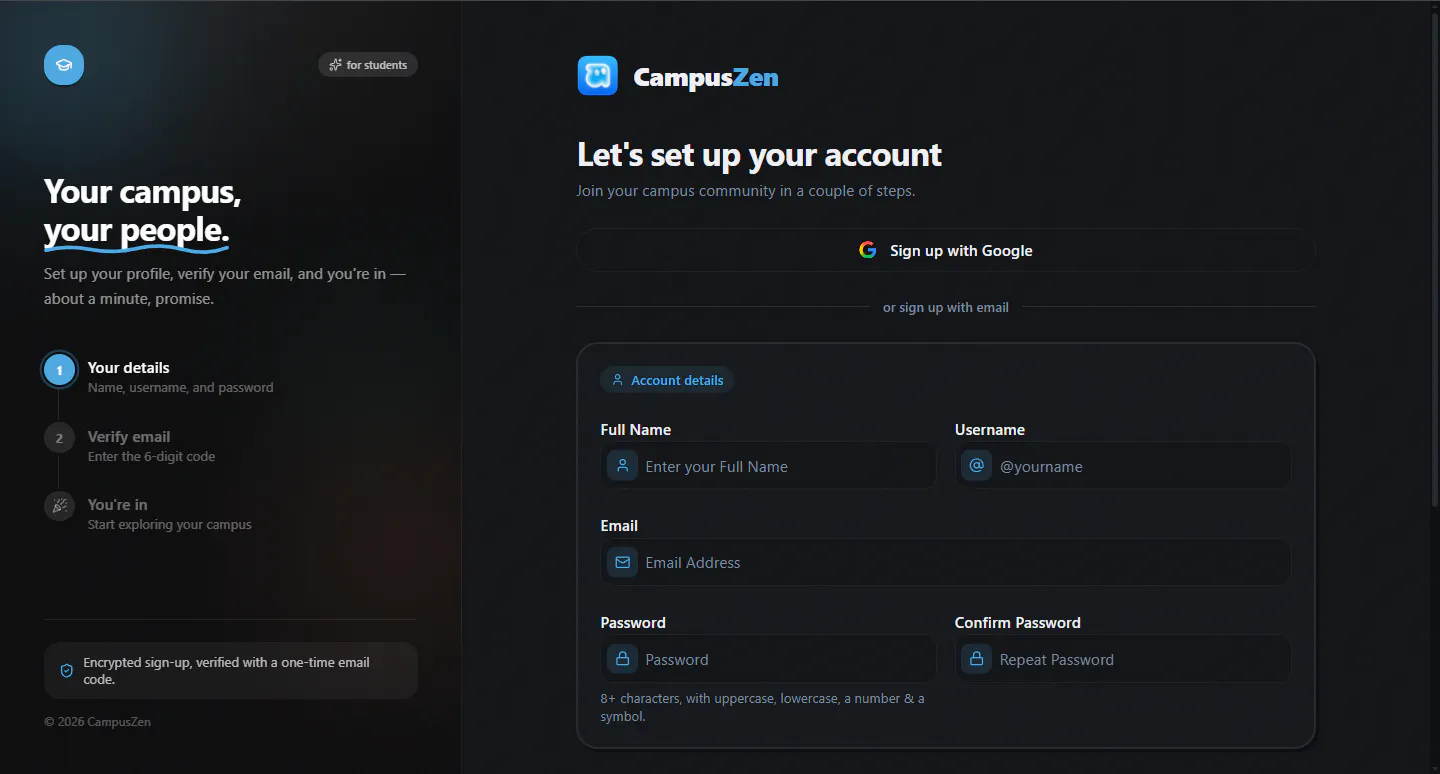The width and height of the screenshot is (1440, 774).
Task: Click step 1 circle for Your details
Action: click(x=59, y=370)
